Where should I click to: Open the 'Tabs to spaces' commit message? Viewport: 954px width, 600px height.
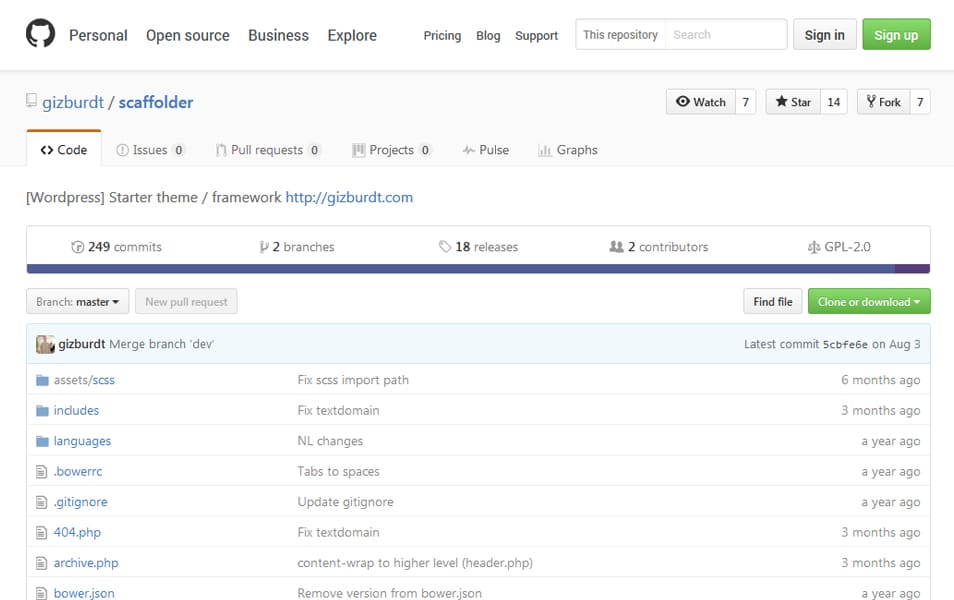[x=338, y=471]
